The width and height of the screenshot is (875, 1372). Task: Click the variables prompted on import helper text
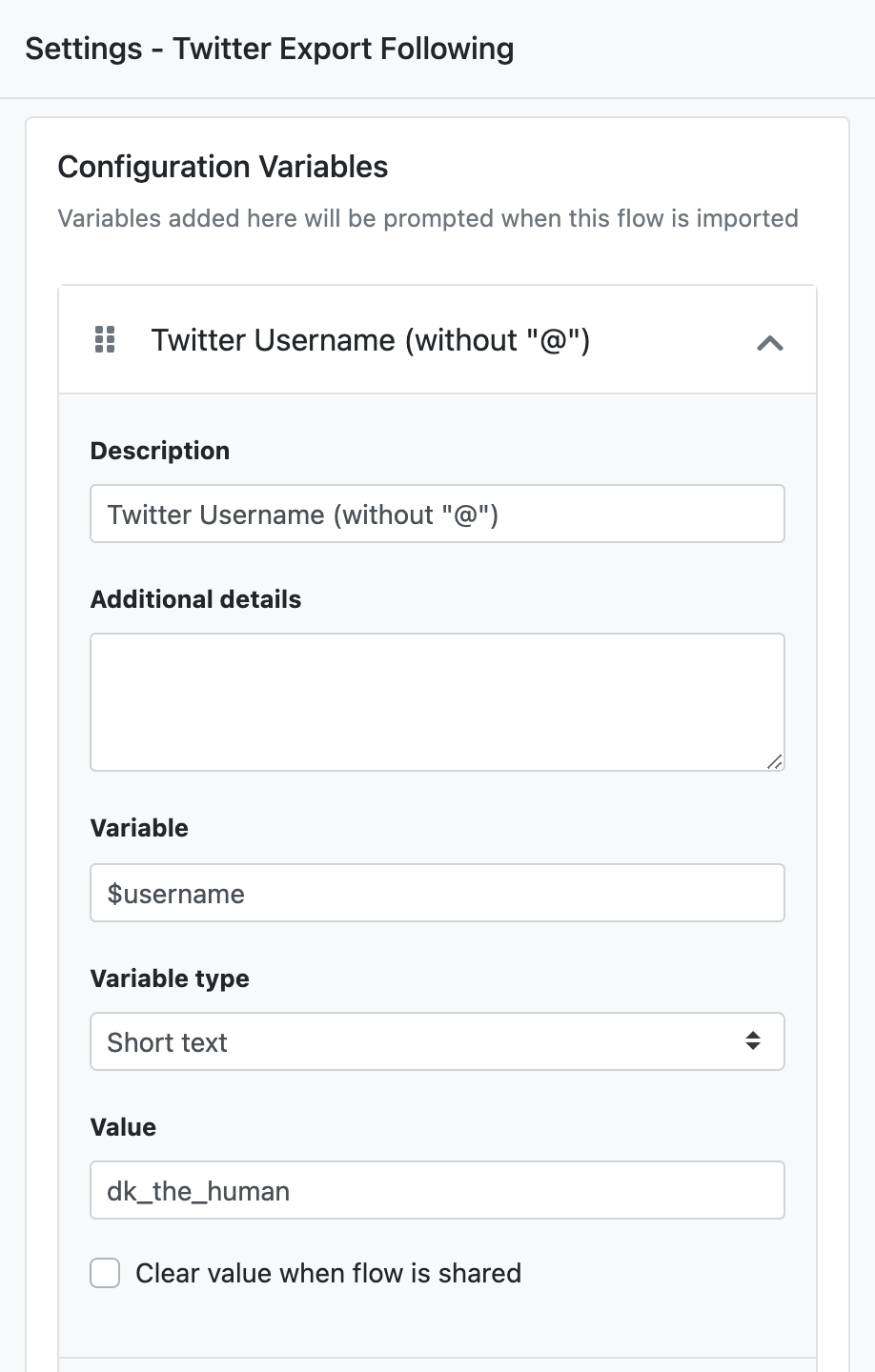[x=428, y=218]
